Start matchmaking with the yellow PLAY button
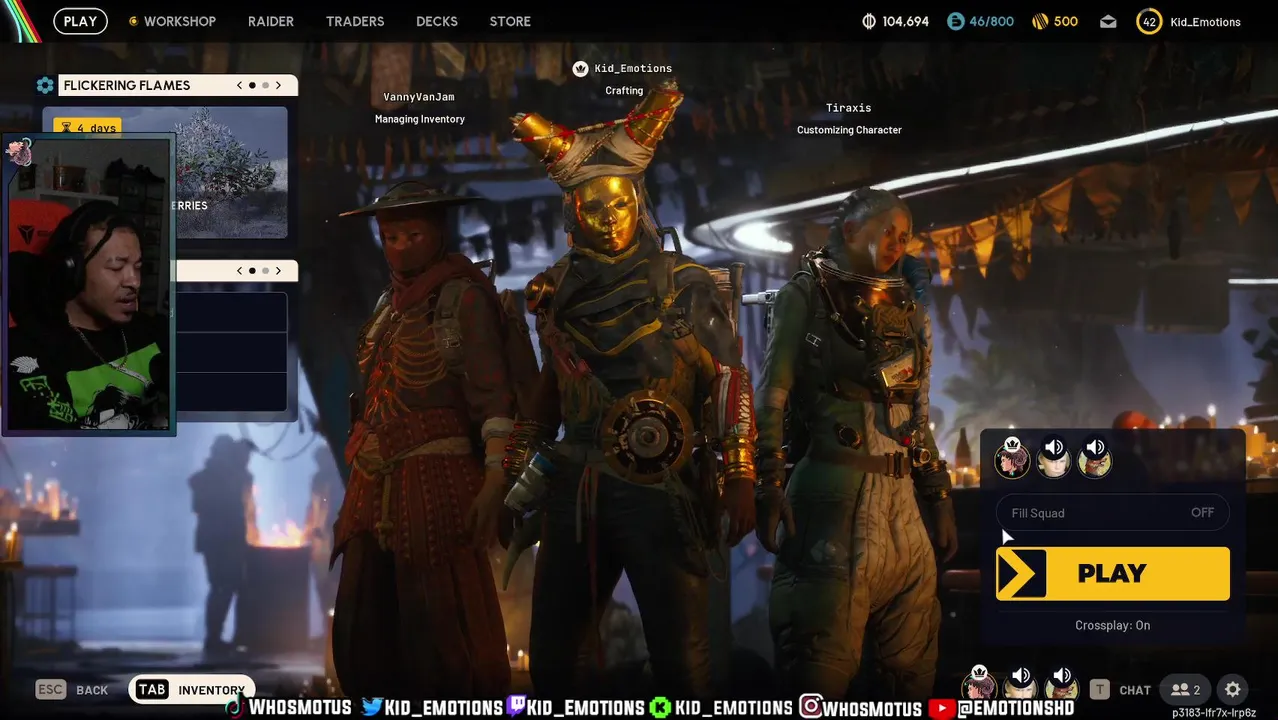The width and height of the screenshot is (1278, 720). pyautogui.click(x=1113, y=574)
